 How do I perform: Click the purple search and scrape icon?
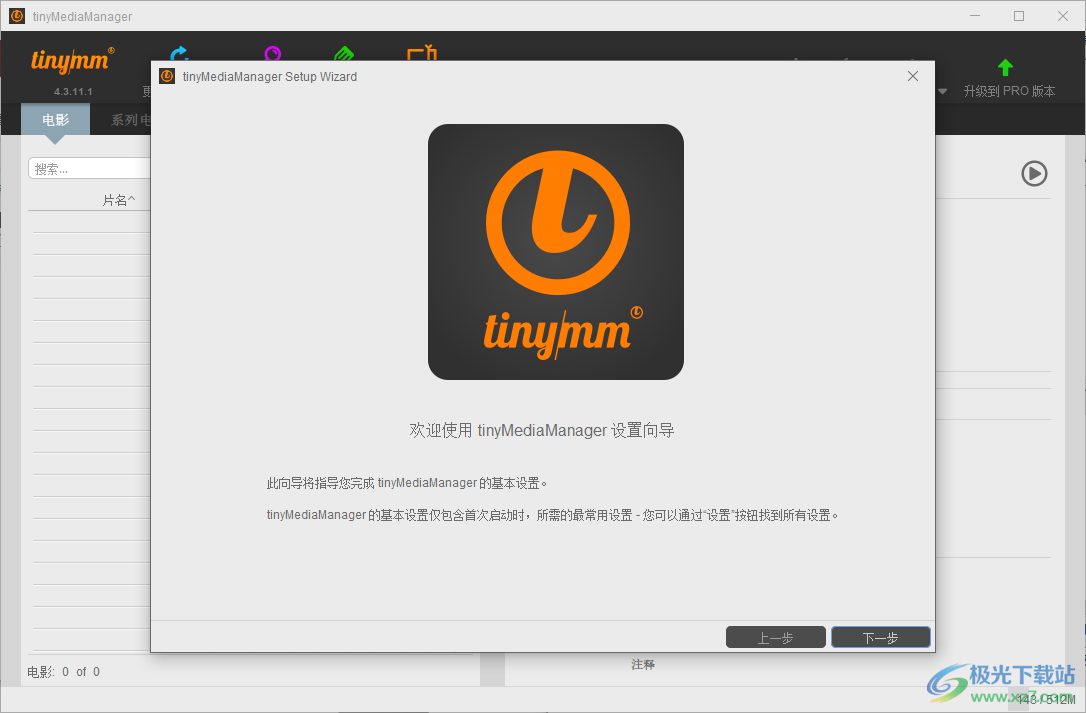tap(273, 53)
